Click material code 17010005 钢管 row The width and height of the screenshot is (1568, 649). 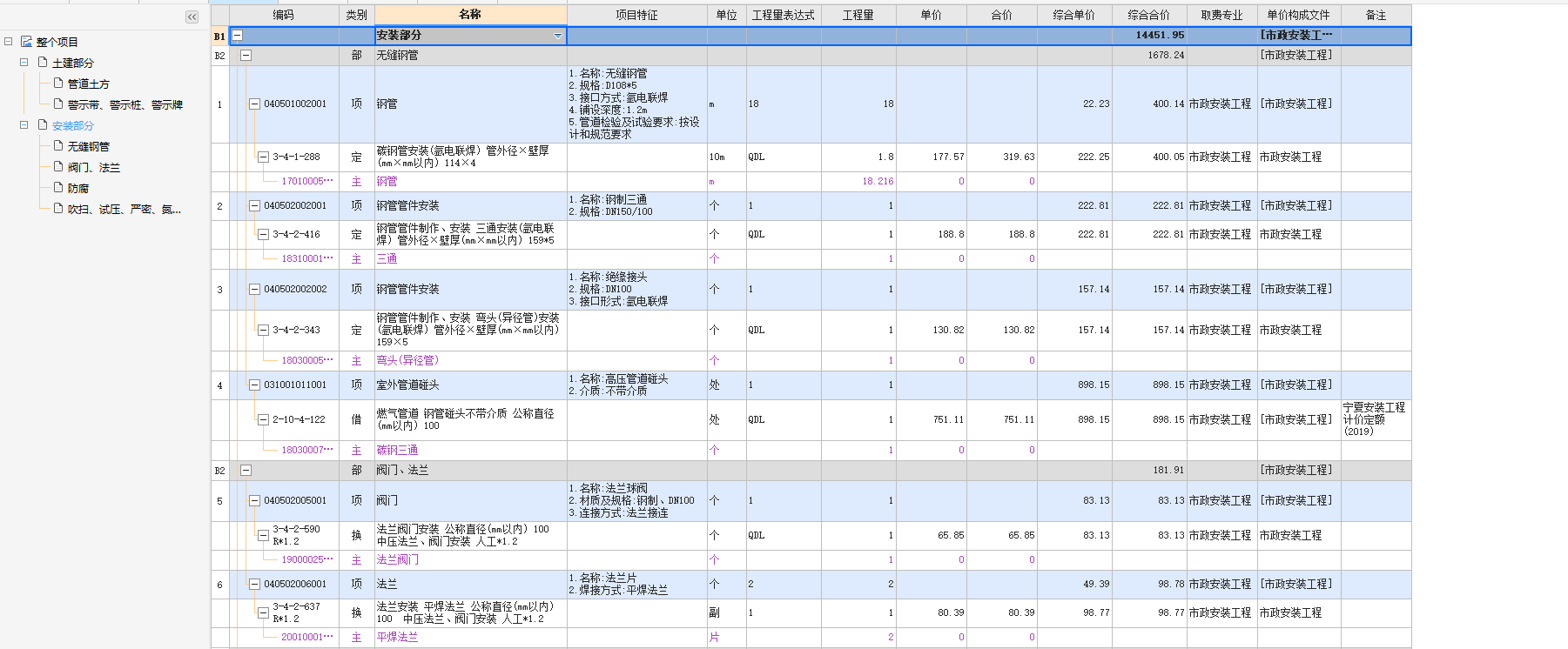[x=306, y=181]
